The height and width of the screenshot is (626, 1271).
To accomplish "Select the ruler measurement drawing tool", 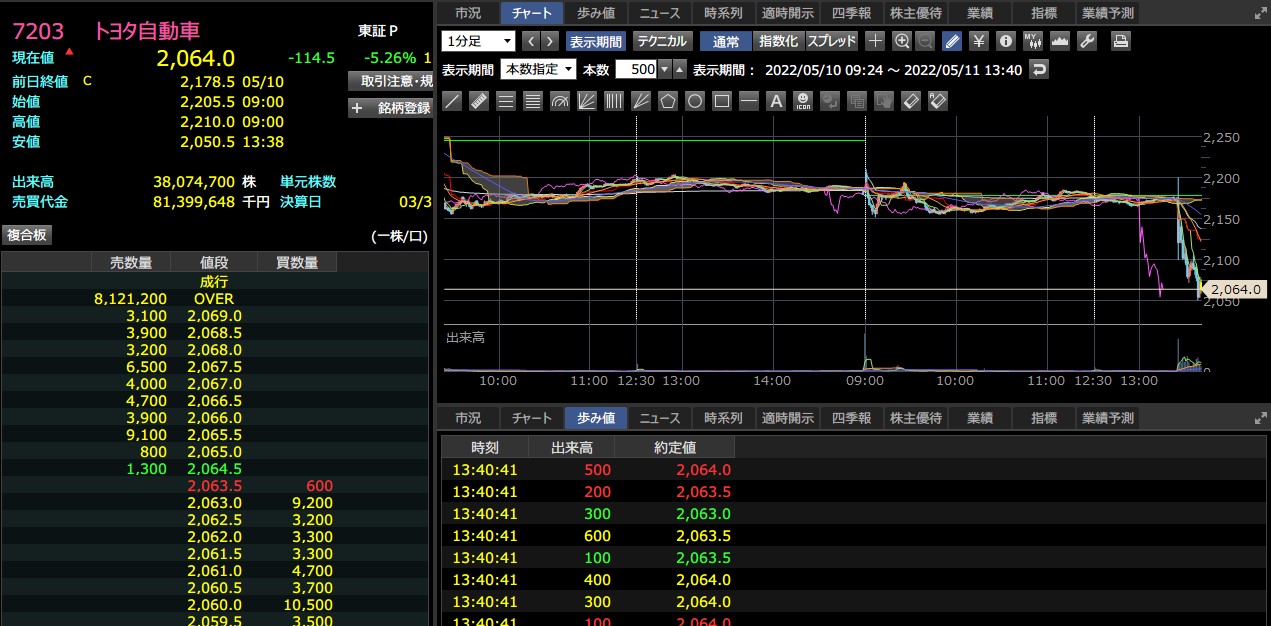I will [x=479, y=101].
